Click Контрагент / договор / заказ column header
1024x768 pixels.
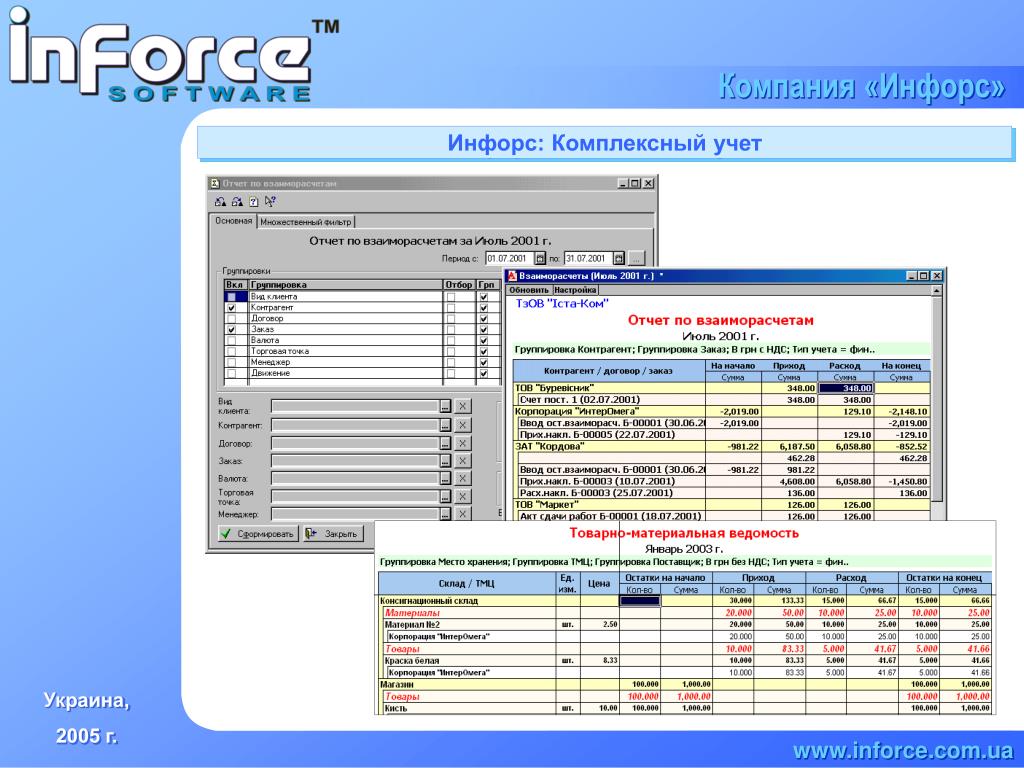[609, 371]
